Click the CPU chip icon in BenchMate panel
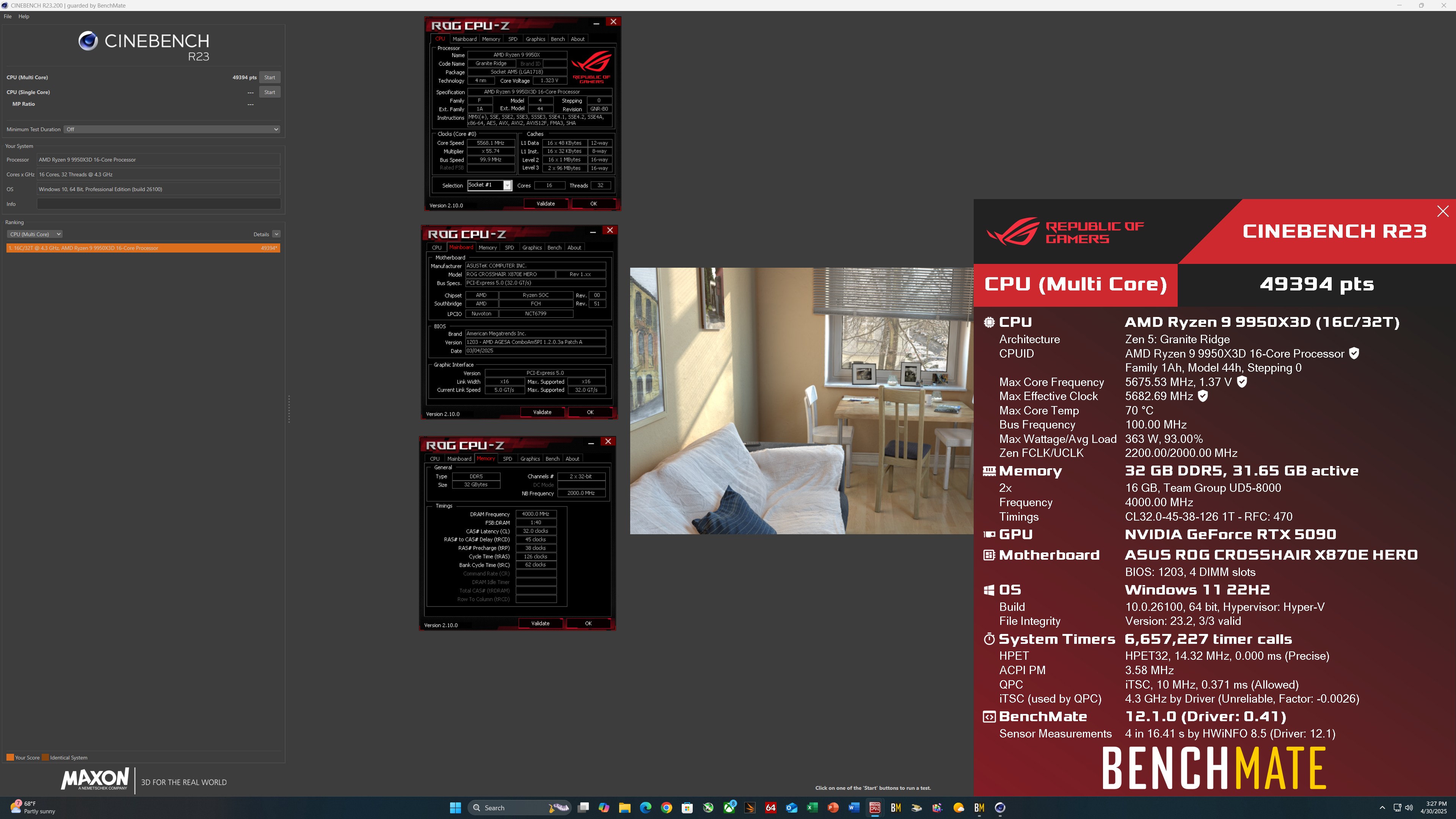This screenshot has height=819, width=1456. pyautogui.click(x=989, y=322)
